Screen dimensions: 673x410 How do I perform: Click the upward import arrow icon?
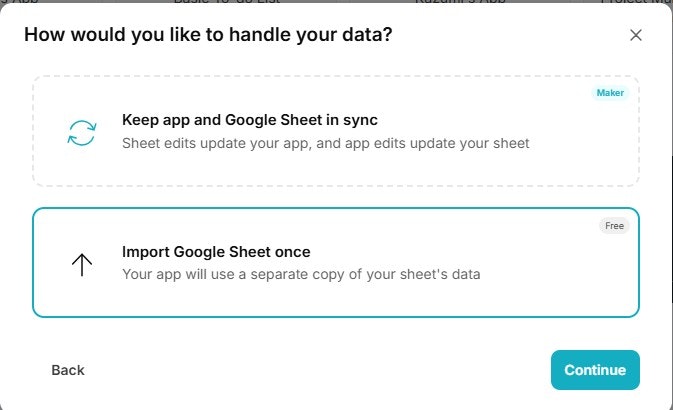point(81,264)
